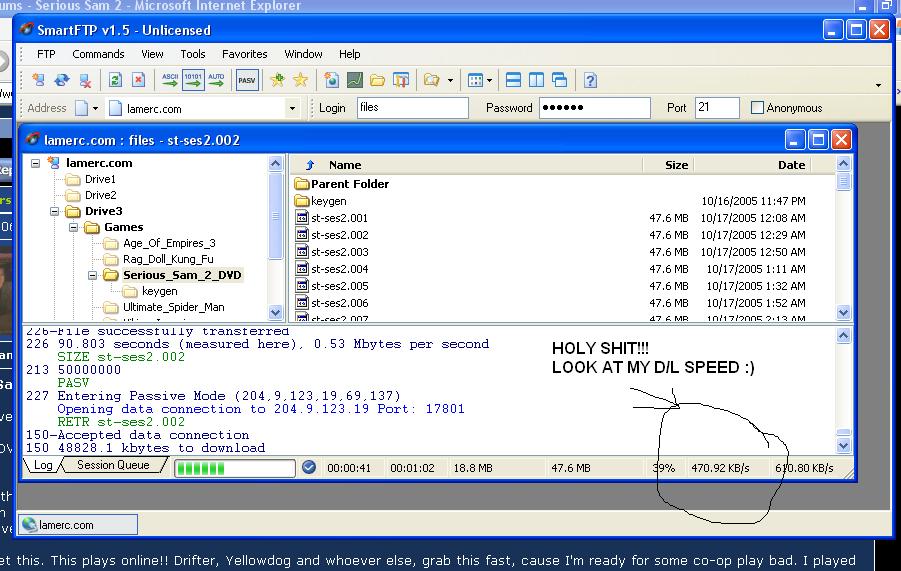Image resolution: width=901 pixels, height=571 pixels.
Task: Sort file list by Date column
Action: click(791, 165)
